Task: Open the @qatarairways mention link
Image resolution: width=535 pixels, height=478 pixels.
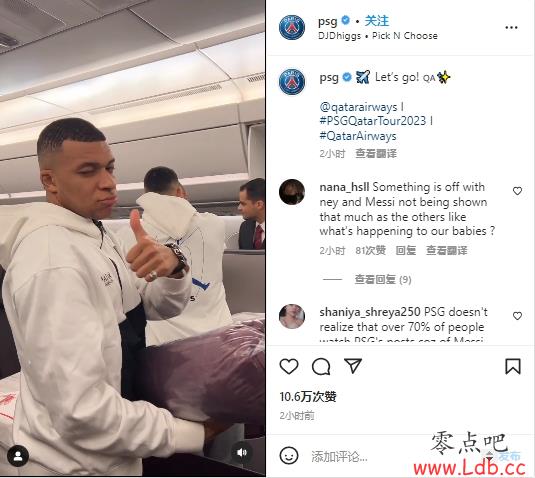Action: [x=359, y=107]
